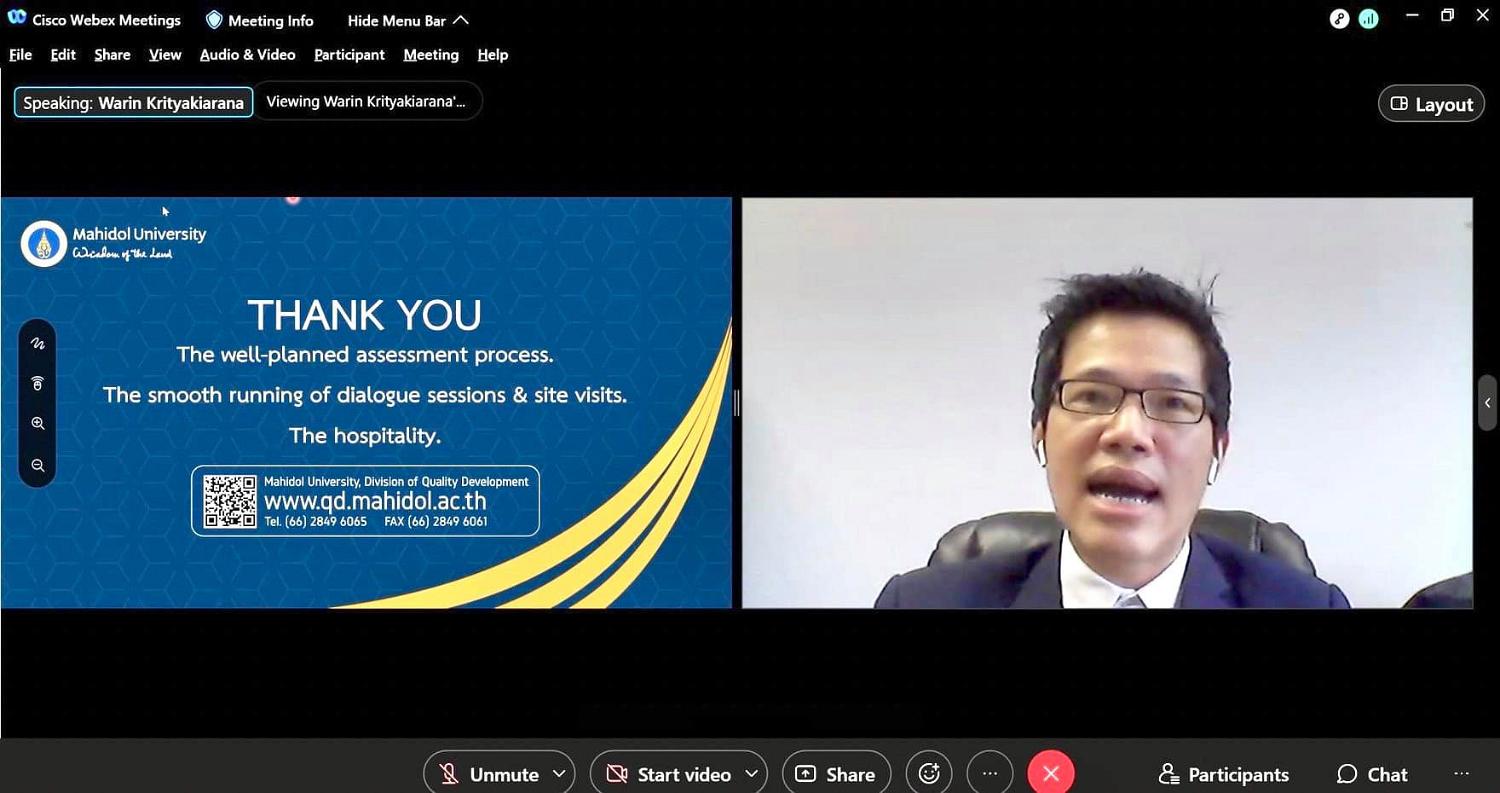Select the annotate squiggle tool on the slide
The width and height of the screenshot is (1500, 793).
[38, 343]
